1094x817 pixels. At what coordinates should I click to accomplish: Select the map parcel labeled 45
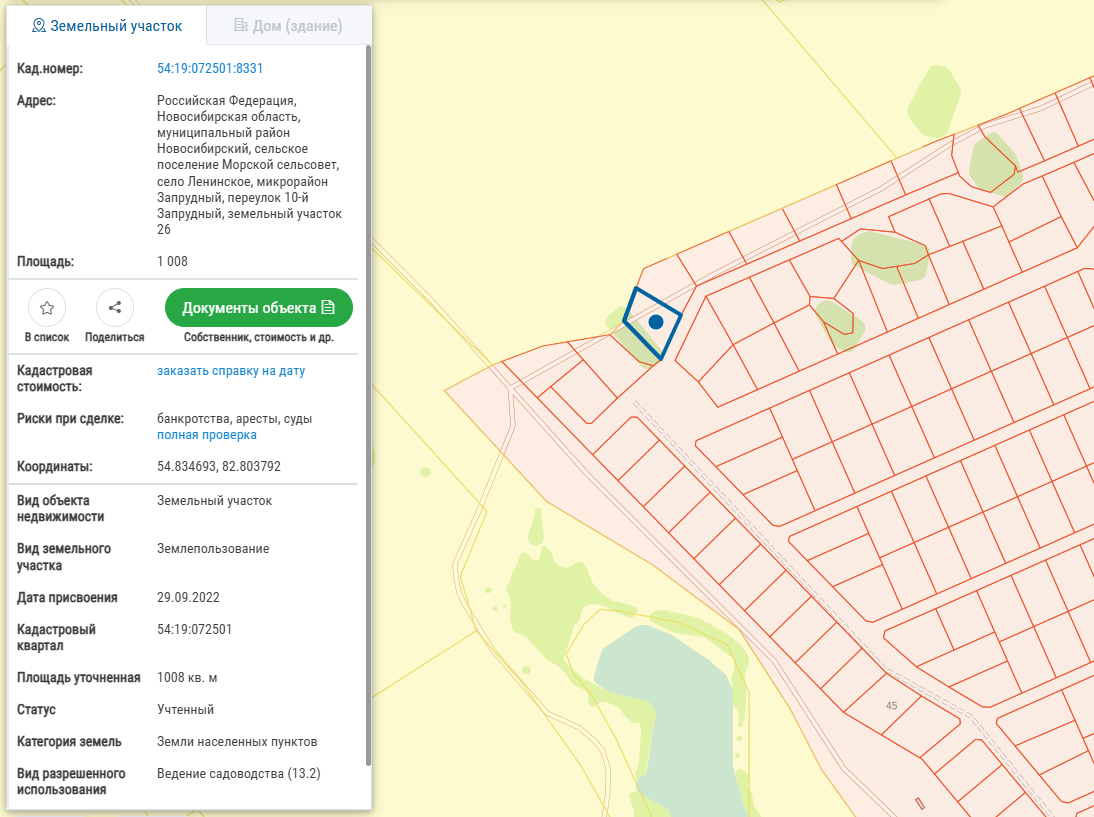click(x=890, y=705)
